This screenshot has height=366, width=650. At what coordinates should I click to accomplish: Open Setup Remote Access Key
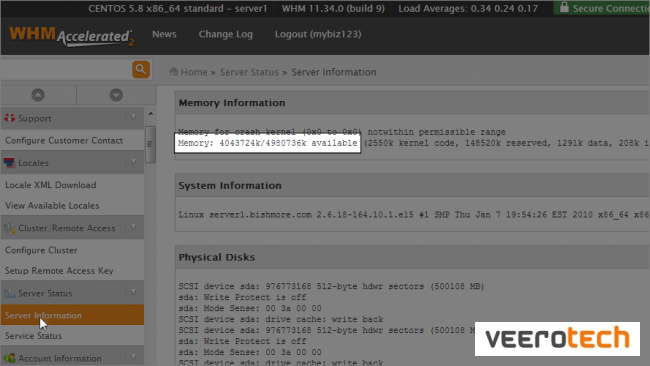click(x=59, y=271)
